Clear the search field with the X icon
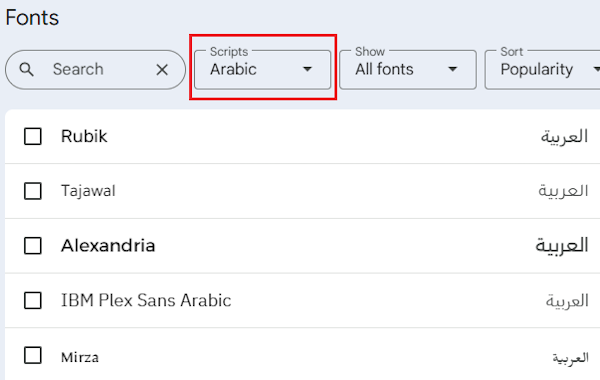This screenshot has width=600, height=380. (162, 70)
